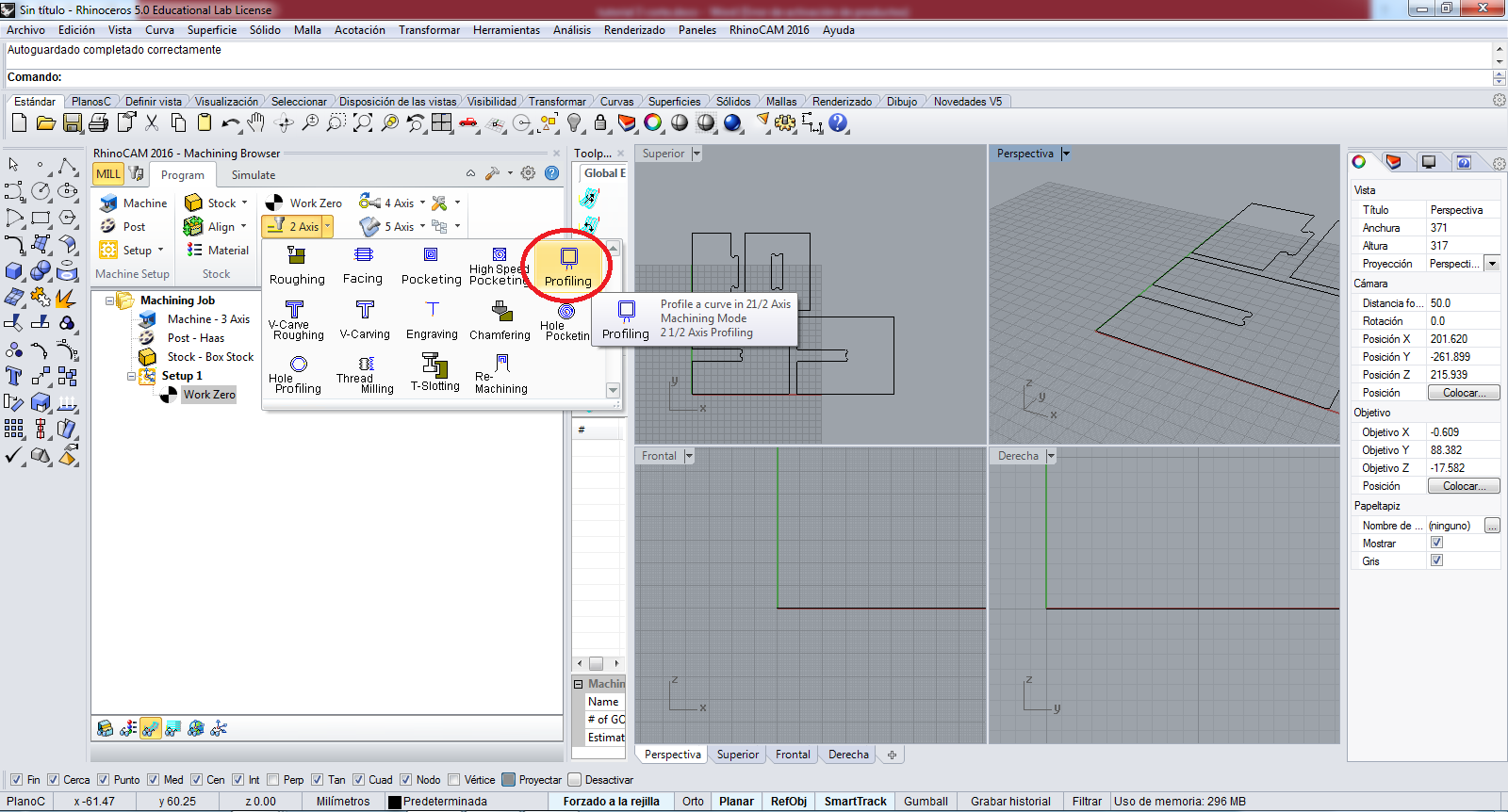Click the Colocar button for Objetivo Posición
The height and width of the screenshot is (812, 1508).
[x=1464, y=486]
